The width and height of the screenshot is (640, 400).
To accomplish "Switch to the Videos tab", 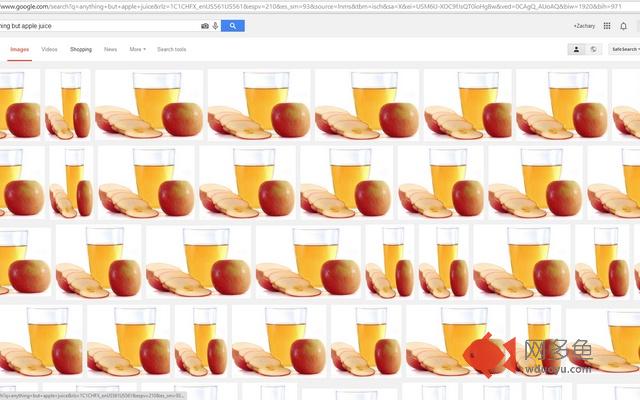I will point(49,49).
